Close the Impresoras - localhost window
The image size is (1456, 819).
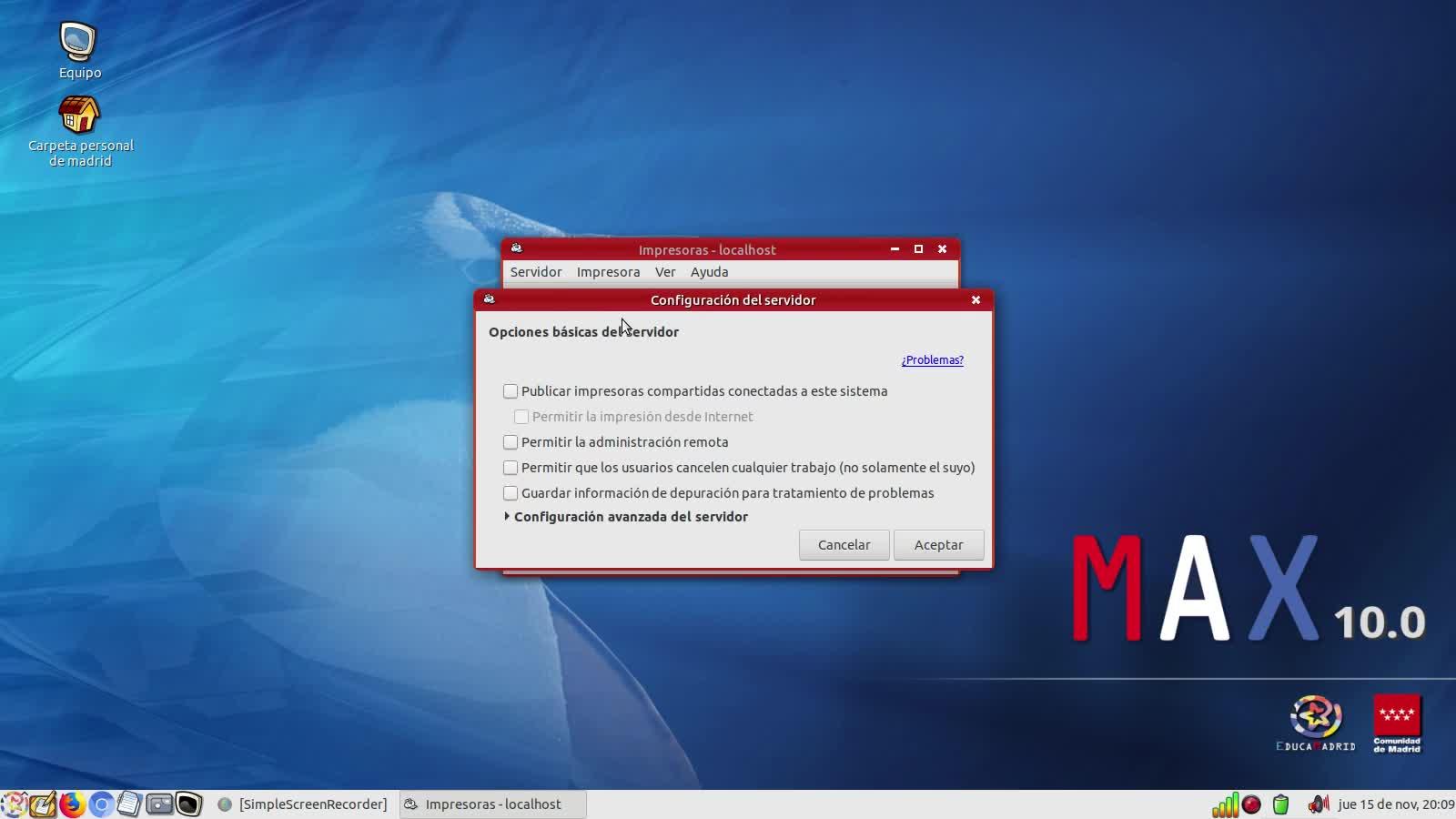point(942,248)
